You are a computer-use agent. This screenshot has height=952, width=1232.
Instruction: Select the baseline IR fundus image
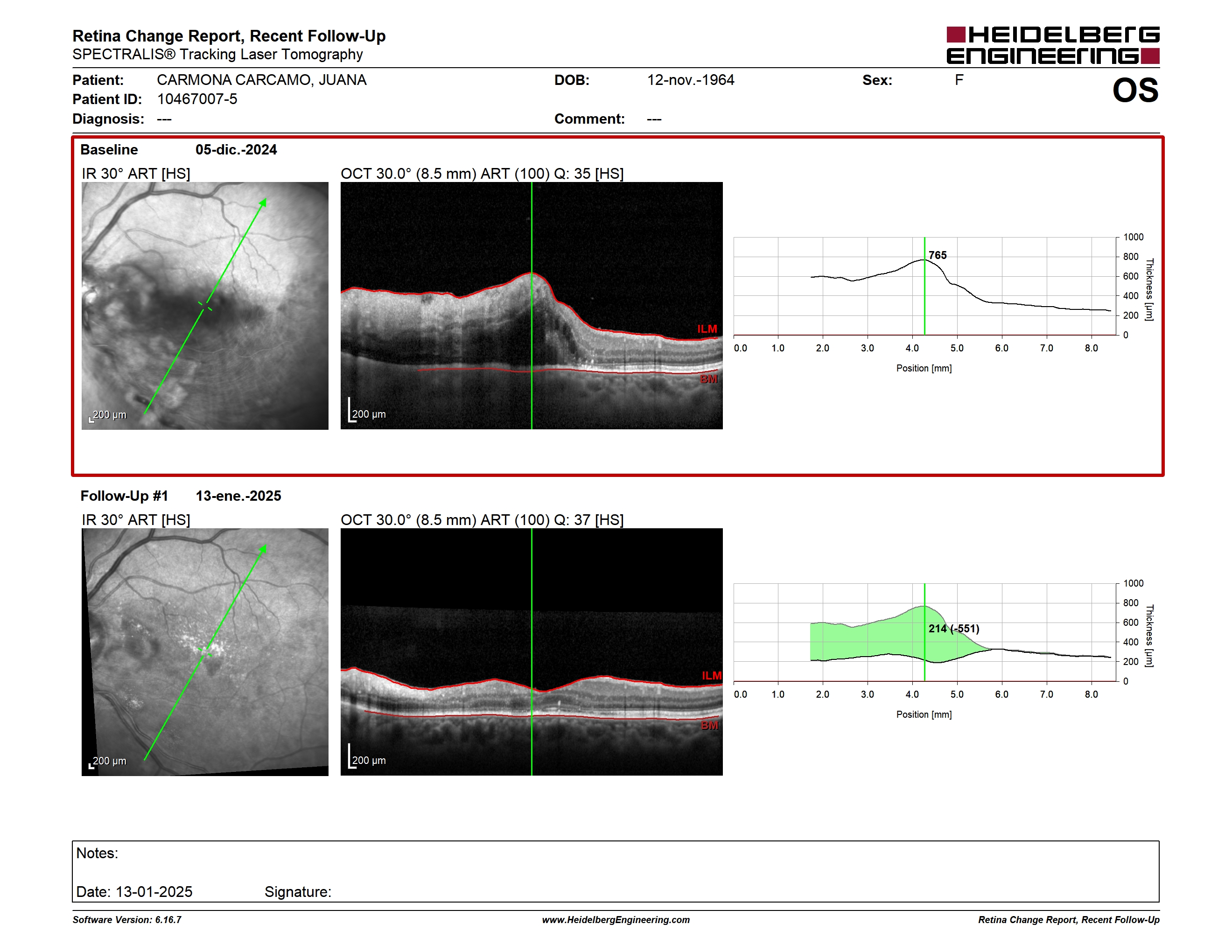[x=205, y=306]
